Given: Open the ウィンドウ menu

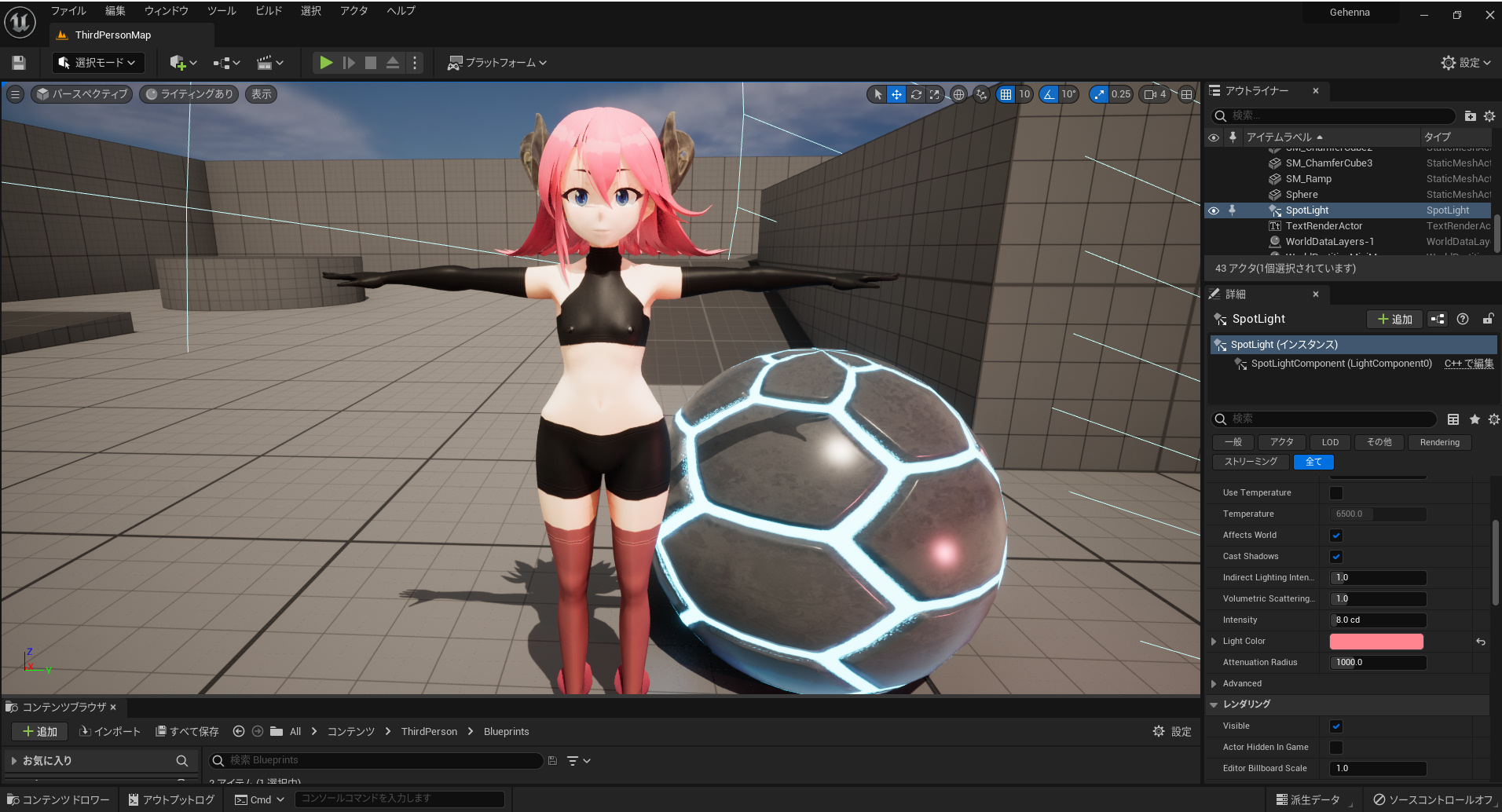Looking at the screenshot, I should (x=167, y=11).
